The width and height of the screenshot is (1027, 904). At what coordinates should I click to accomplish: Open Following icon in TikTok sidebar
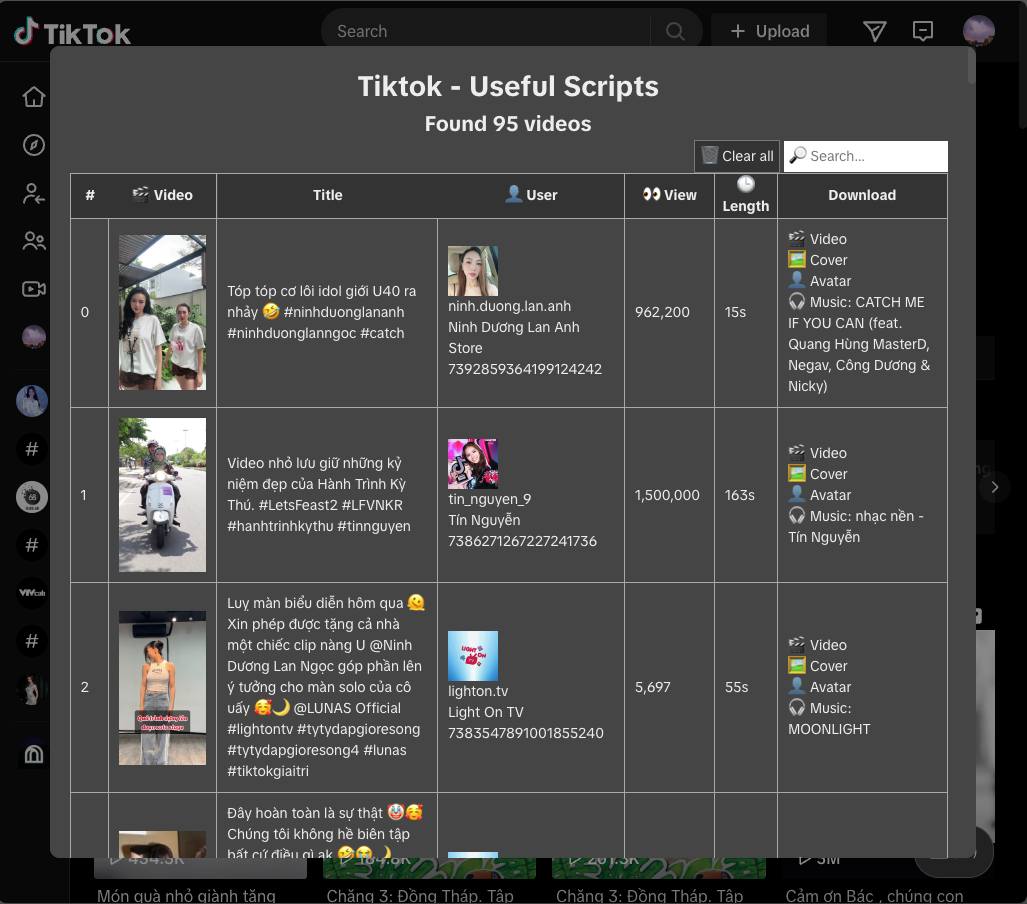(33, 193)
